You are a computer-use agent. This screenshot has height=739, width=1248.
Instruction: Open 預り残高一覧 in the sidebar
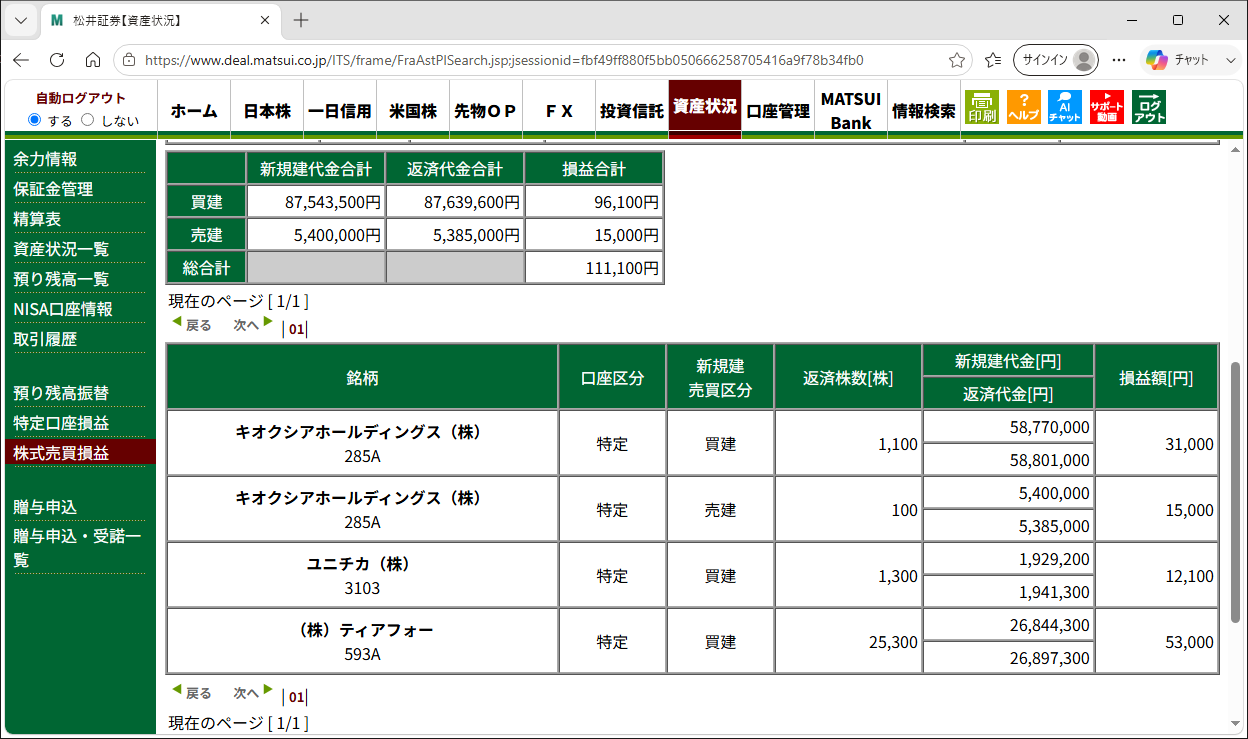(x=61, y=279)
